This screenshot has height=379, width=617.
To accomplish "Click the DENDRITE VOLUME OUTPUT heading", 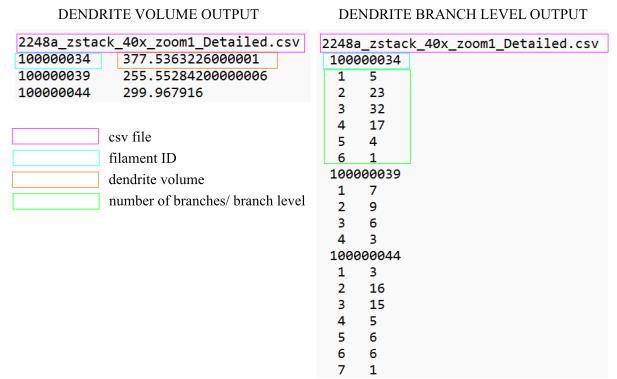I will [158, 15].
